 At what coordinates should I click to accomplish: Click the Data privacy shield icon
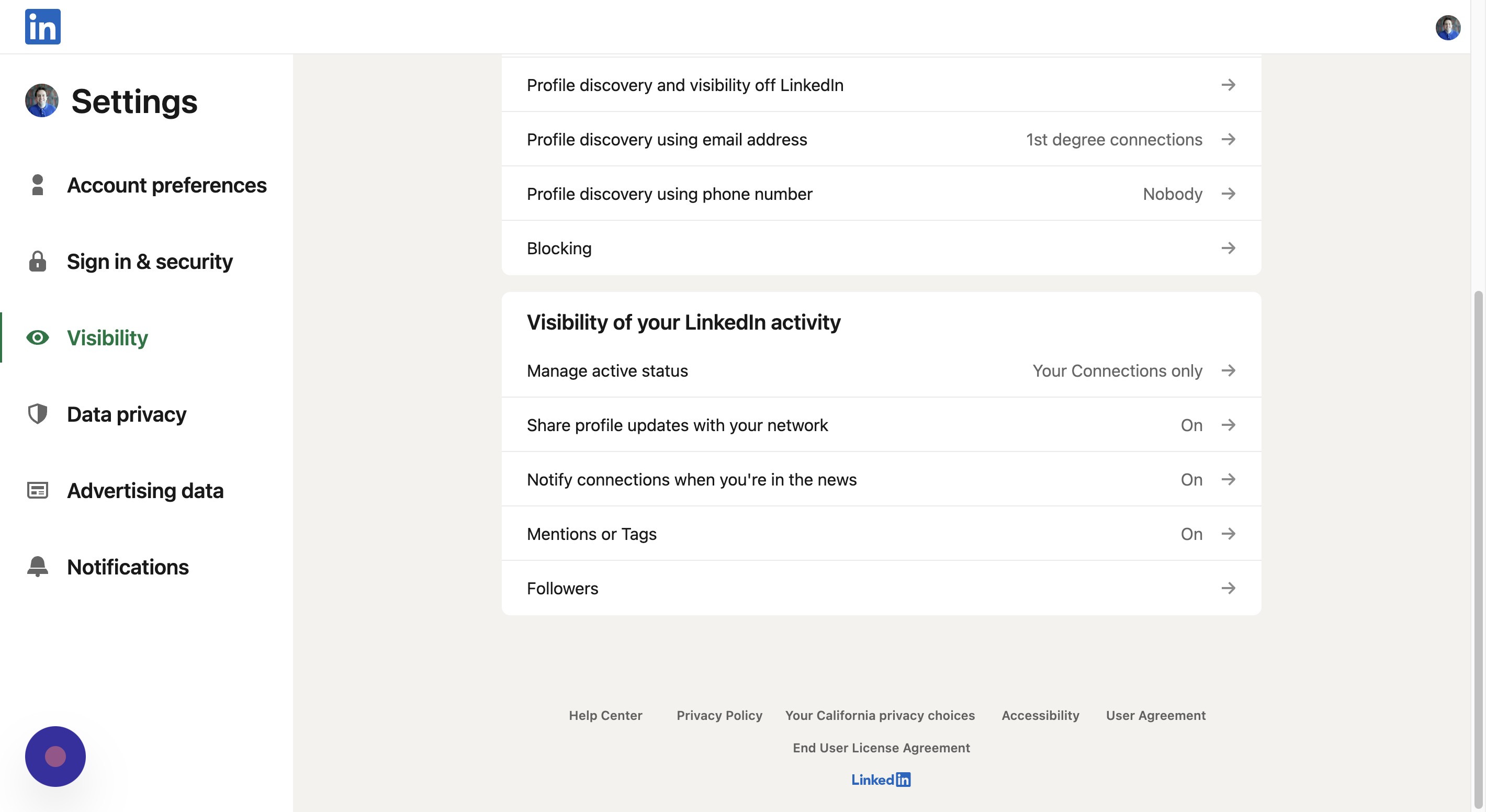coord(38,414)
